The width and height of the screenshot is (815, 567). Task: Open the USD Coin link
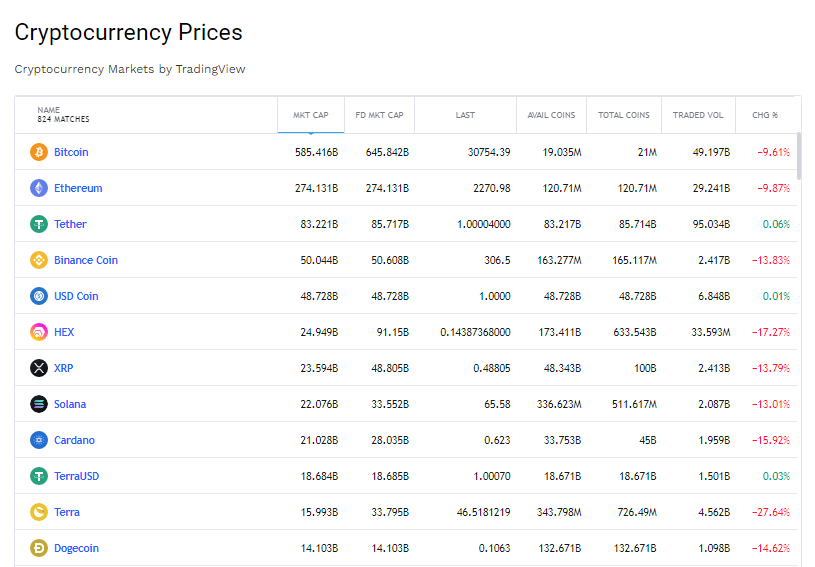point(76,296)
